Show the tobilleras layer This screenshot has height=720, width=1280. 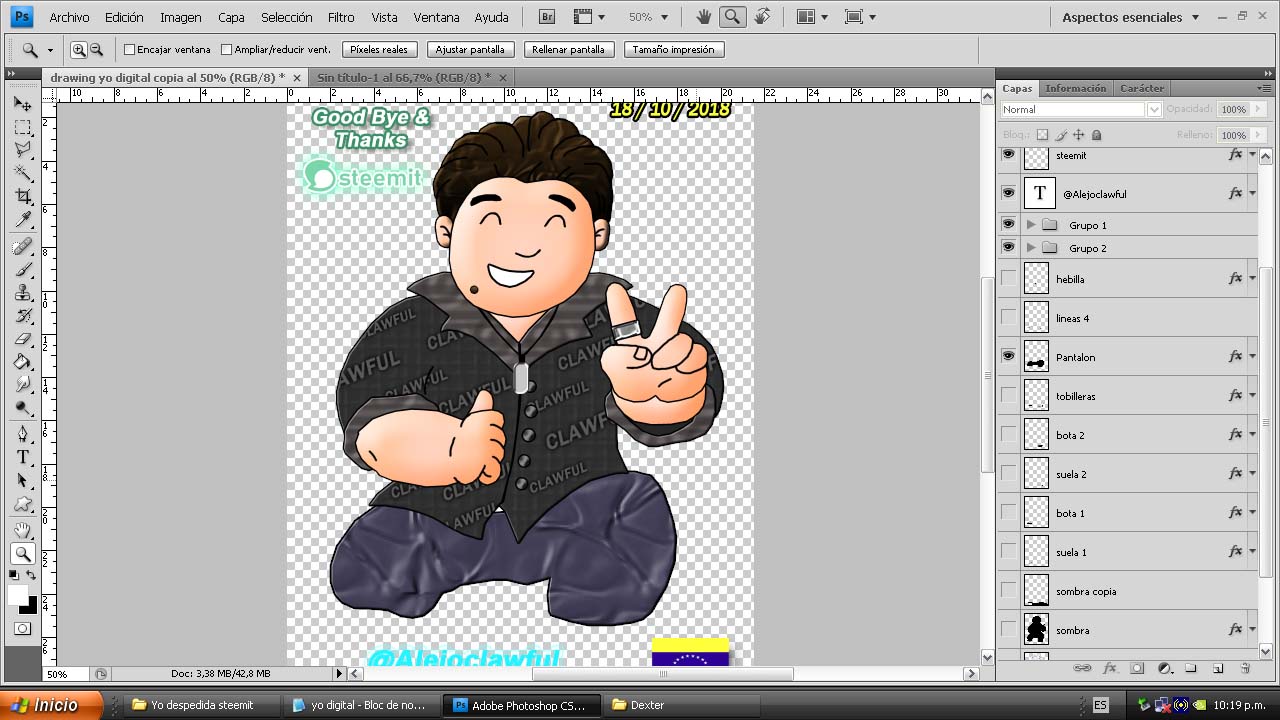(1008, 395)
